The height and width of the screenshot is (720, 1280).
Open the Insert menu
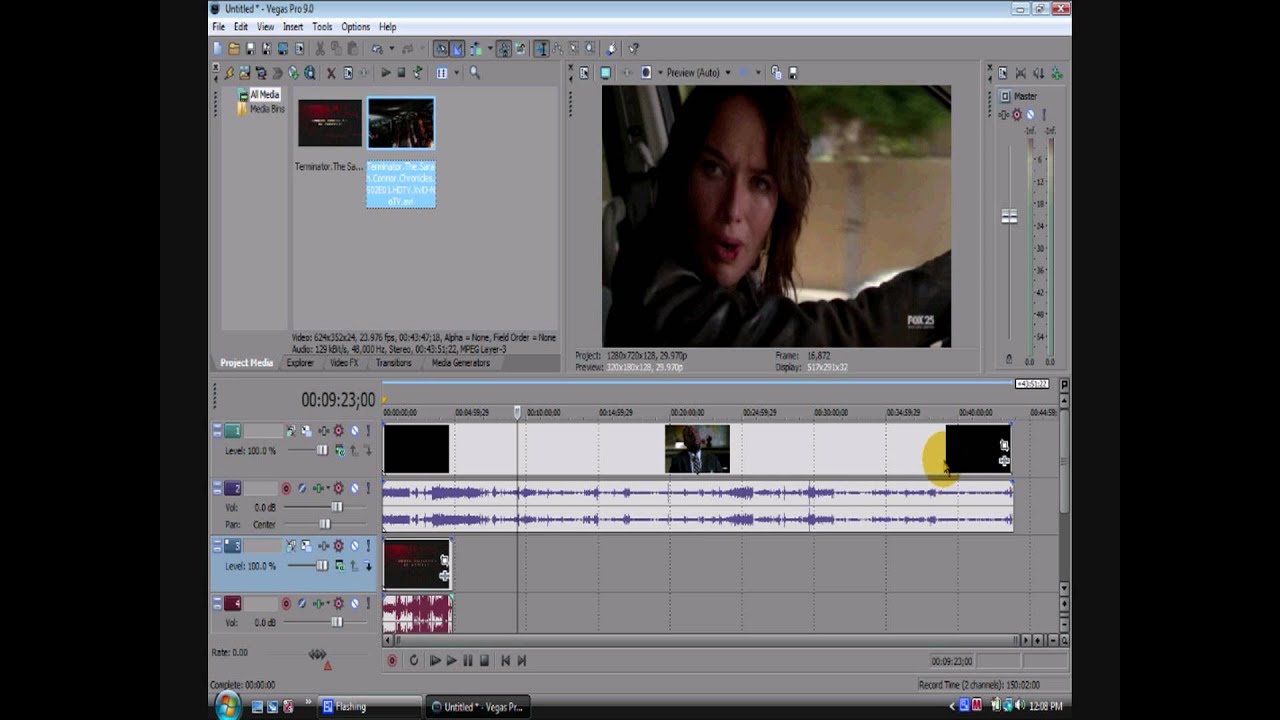point(293,27)
